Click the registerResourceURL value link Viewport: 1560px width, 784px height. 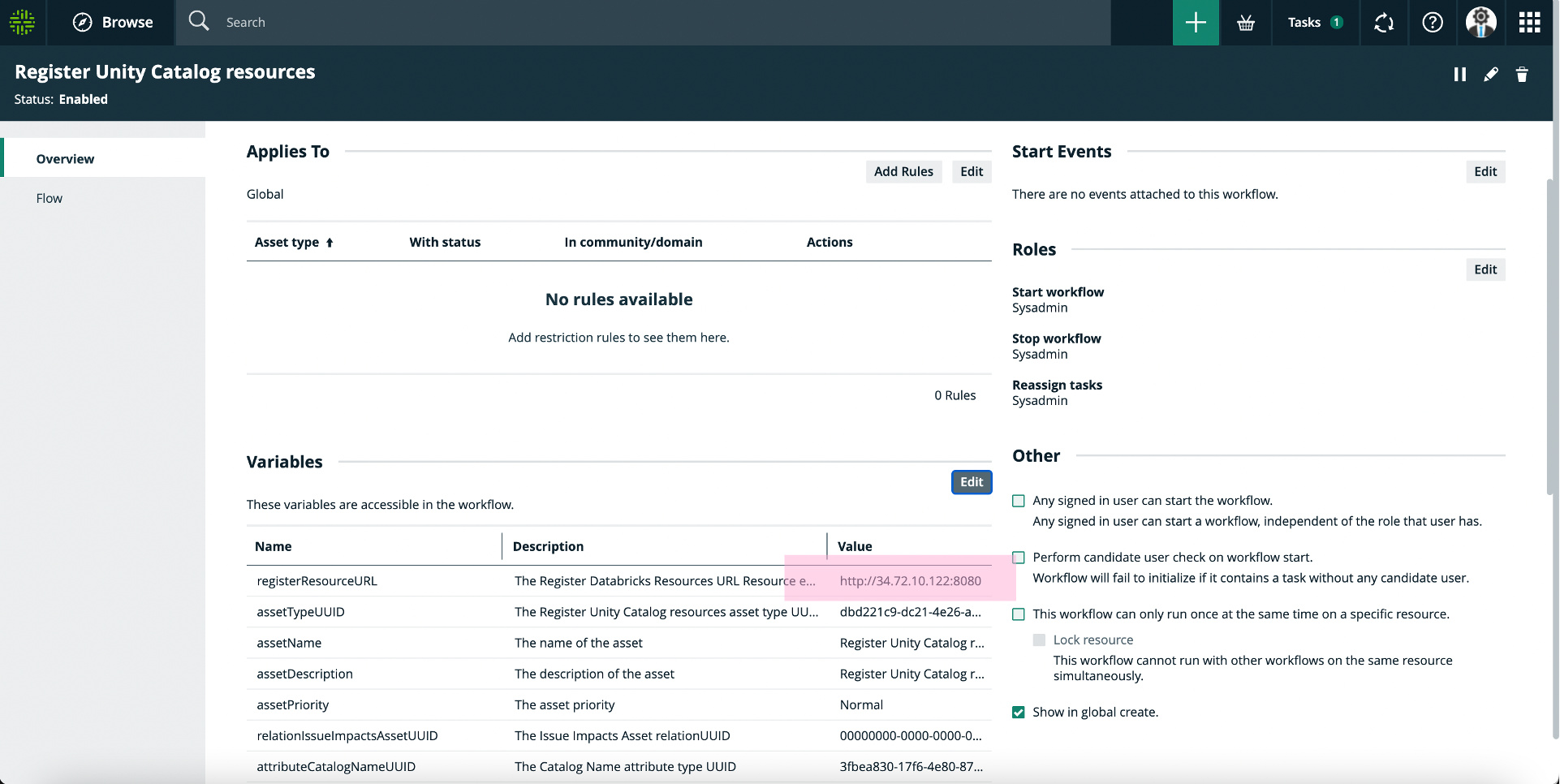pyautogui.click(x=910, y=580)
